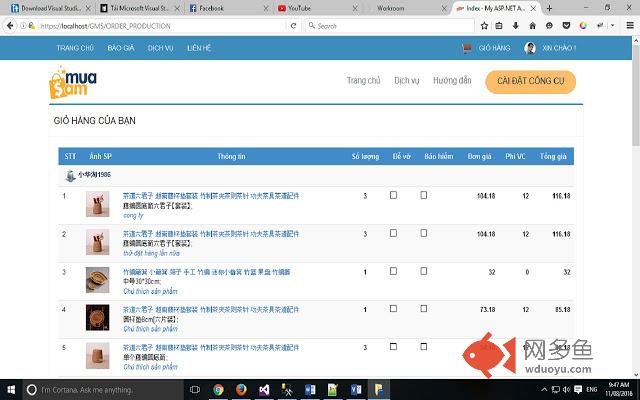Screen dimensions: 640x400
Task: Click the CÀI ĐẶT CÔNG CỤ button
Action: pos(531,82)
